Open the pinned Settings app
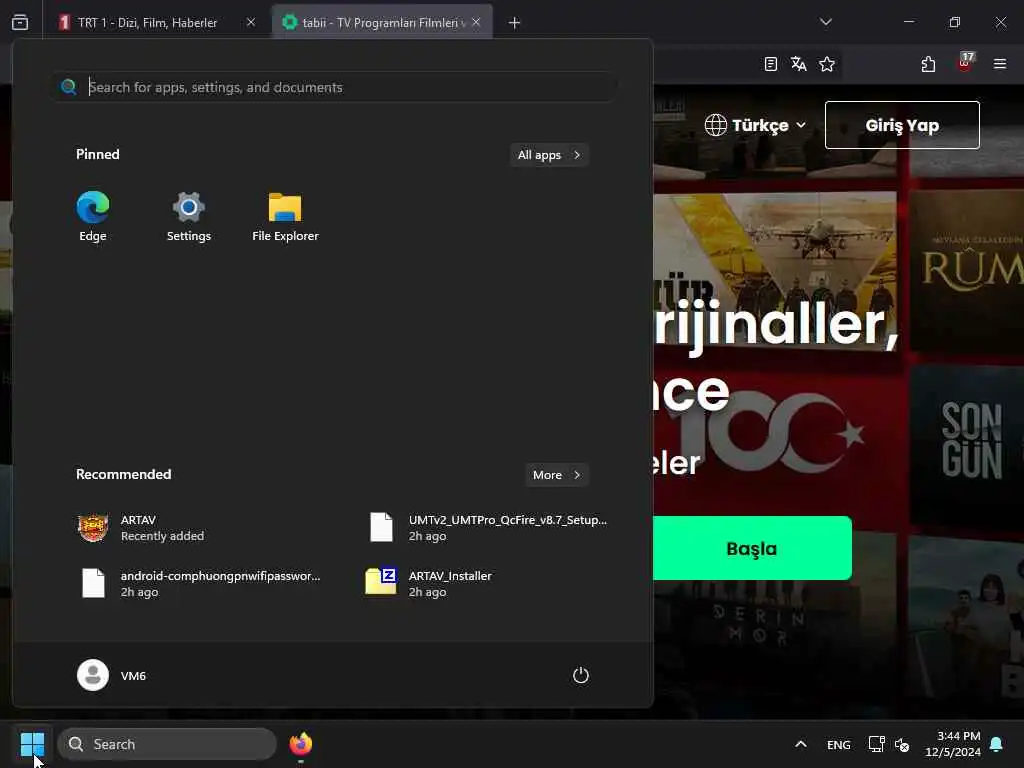 click(x=189, y=217)
